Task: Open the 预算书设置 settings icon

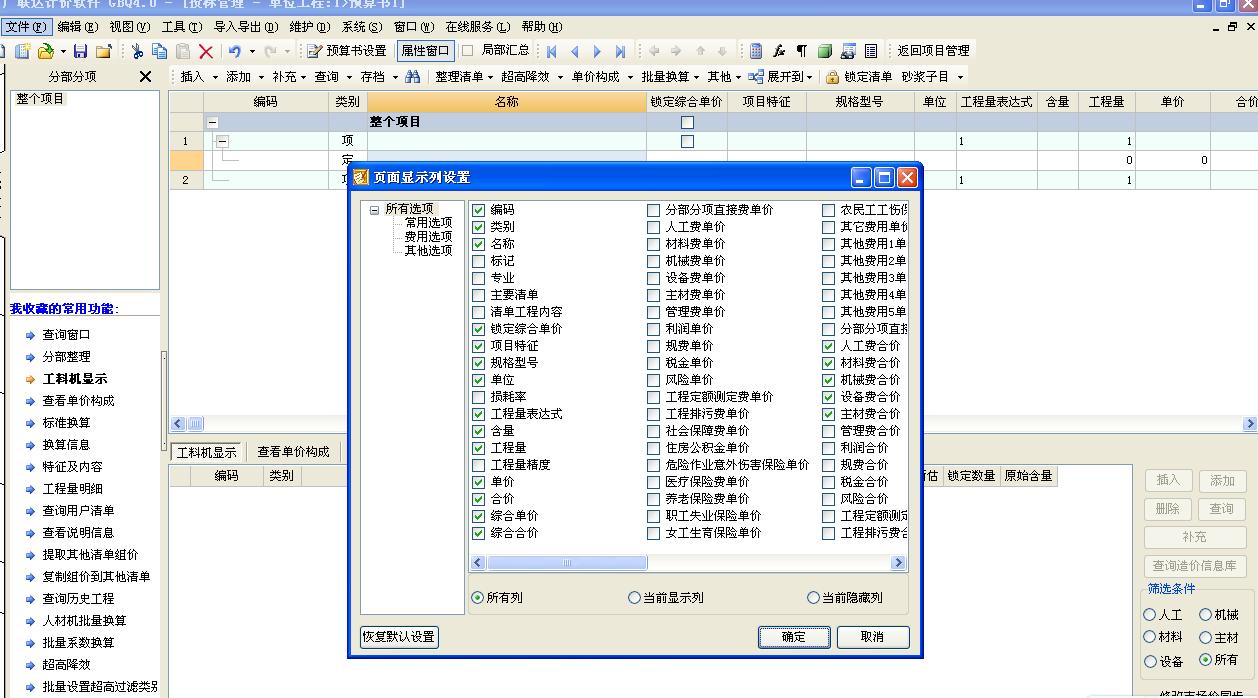Action: tap(316, 51)
